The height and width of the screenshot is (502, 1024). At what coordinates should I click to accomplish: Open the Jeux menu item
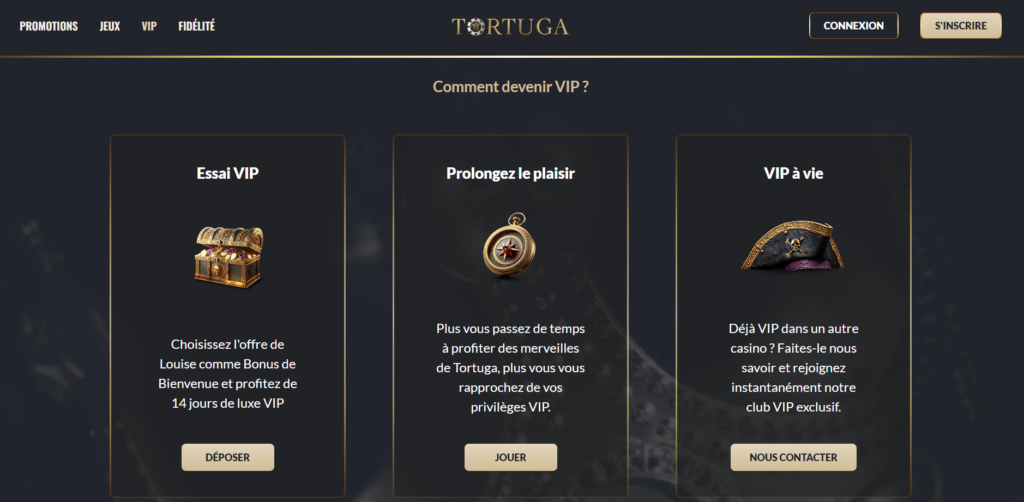click(110, 26)
